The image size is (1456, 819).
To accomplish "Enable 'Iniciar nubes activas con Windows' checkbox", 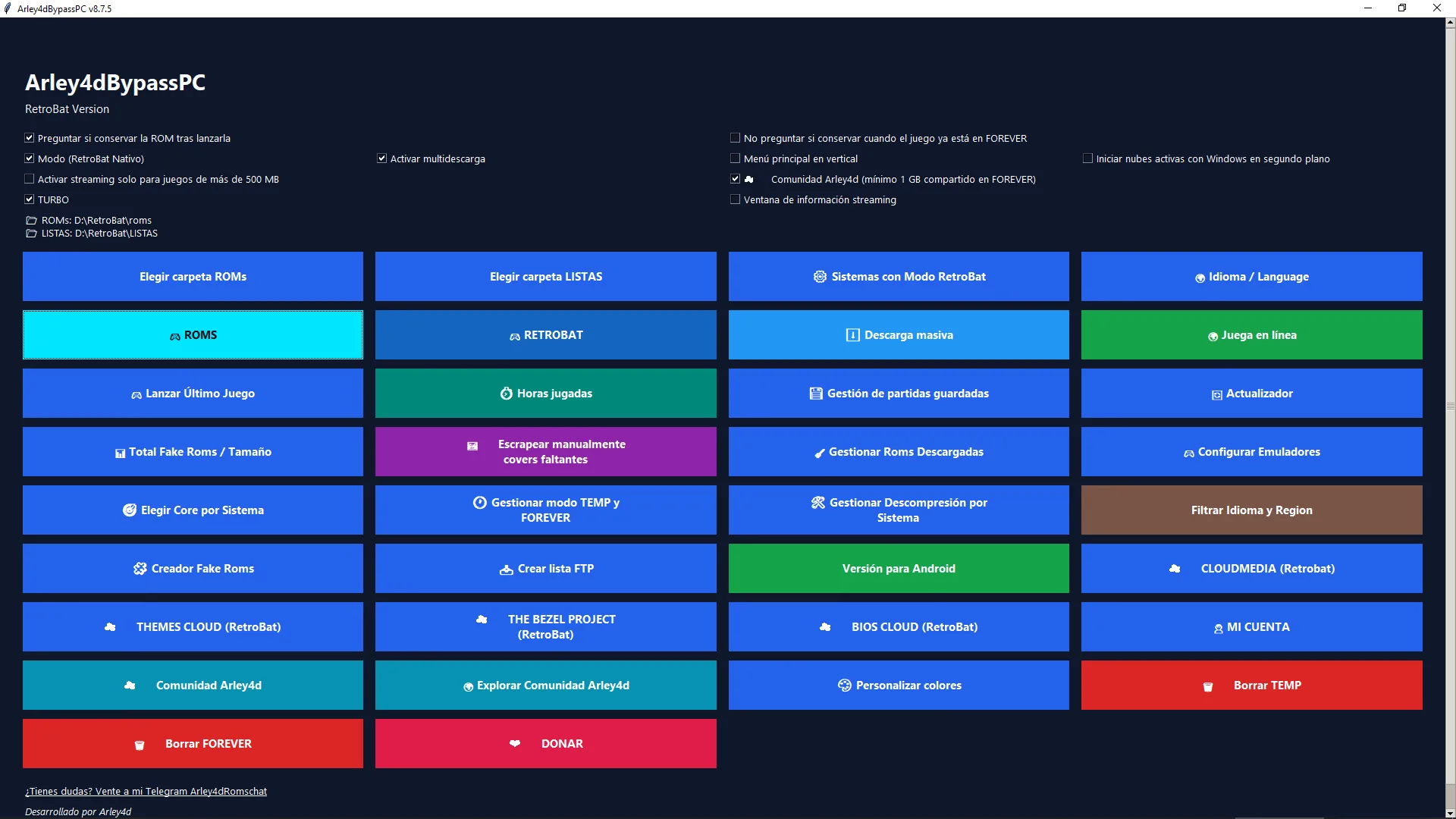I will (1087, 158).
